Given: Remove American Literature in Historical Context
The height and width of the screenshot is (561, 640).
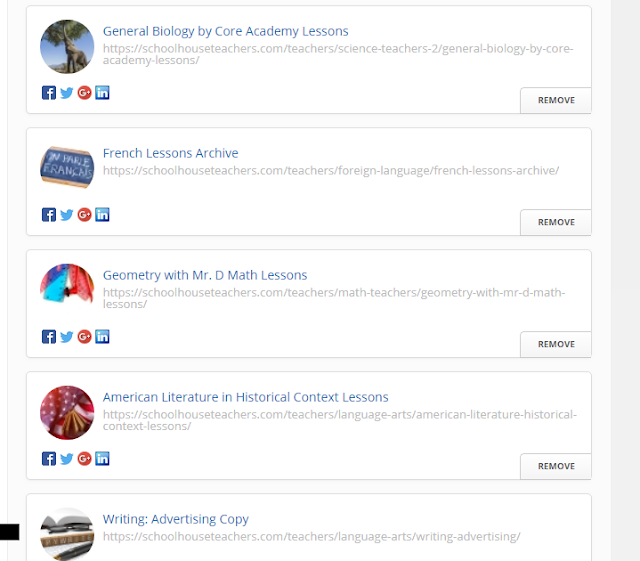Looking at the screenshot, I should click(556, 466).
